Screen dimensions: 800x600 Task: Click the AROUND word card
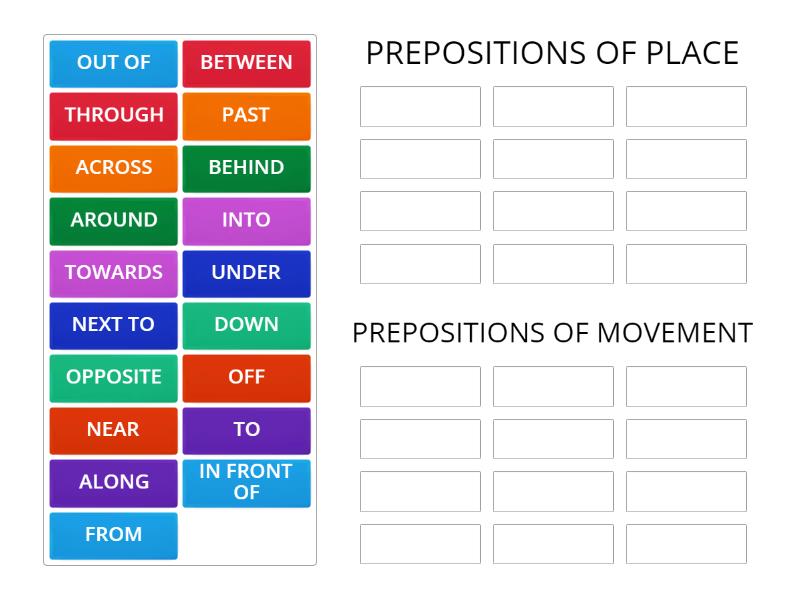pos(113,220)
